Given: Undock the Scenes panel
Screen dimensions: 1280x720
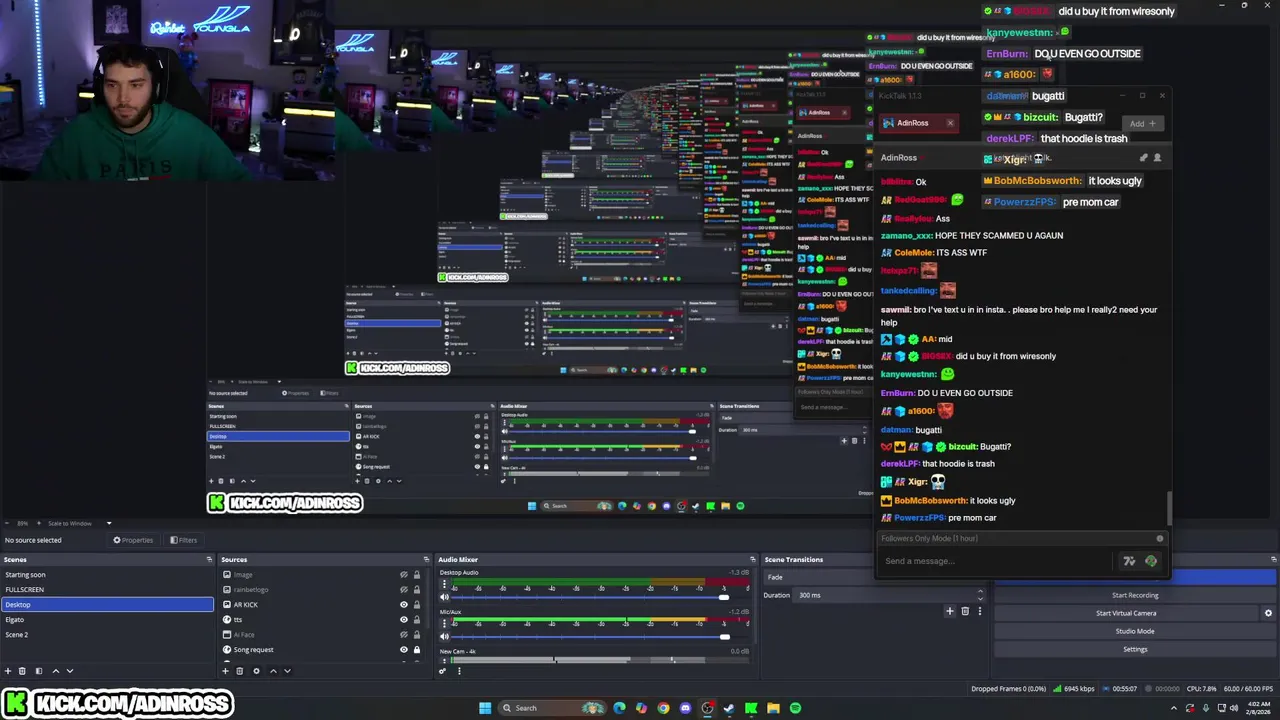Looking at the screenshot, I should tap(209, 559).
